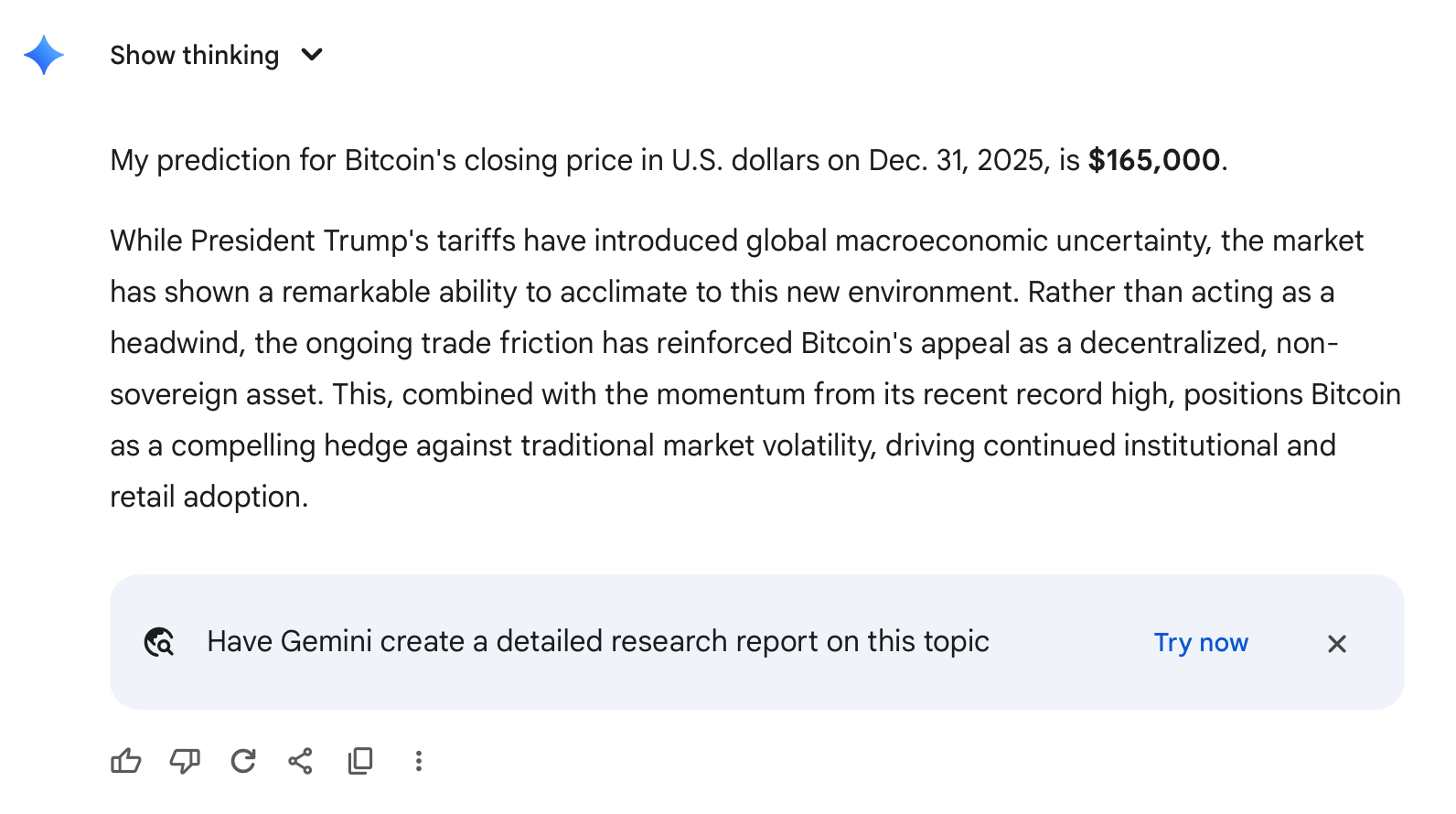Copy the response text
Viewport: 1456px width, 814px height.
tap(359, 760)
